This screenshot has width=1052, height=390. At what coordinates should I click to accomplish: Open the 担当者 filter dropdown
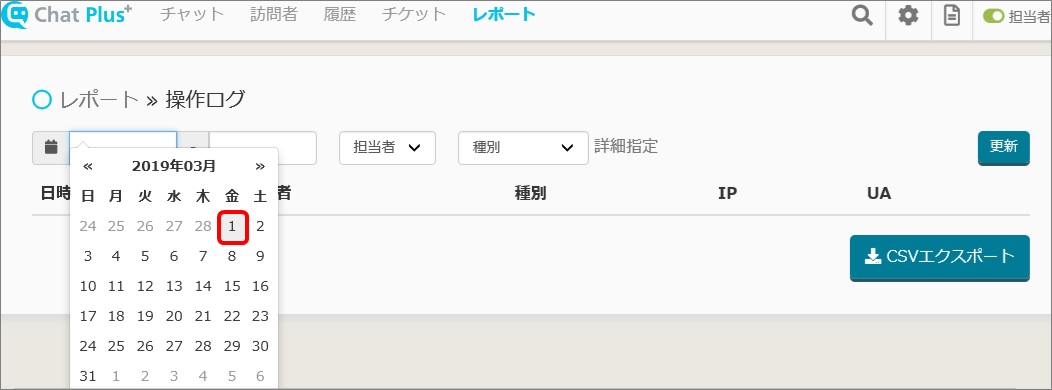click(x=387, y=148)
